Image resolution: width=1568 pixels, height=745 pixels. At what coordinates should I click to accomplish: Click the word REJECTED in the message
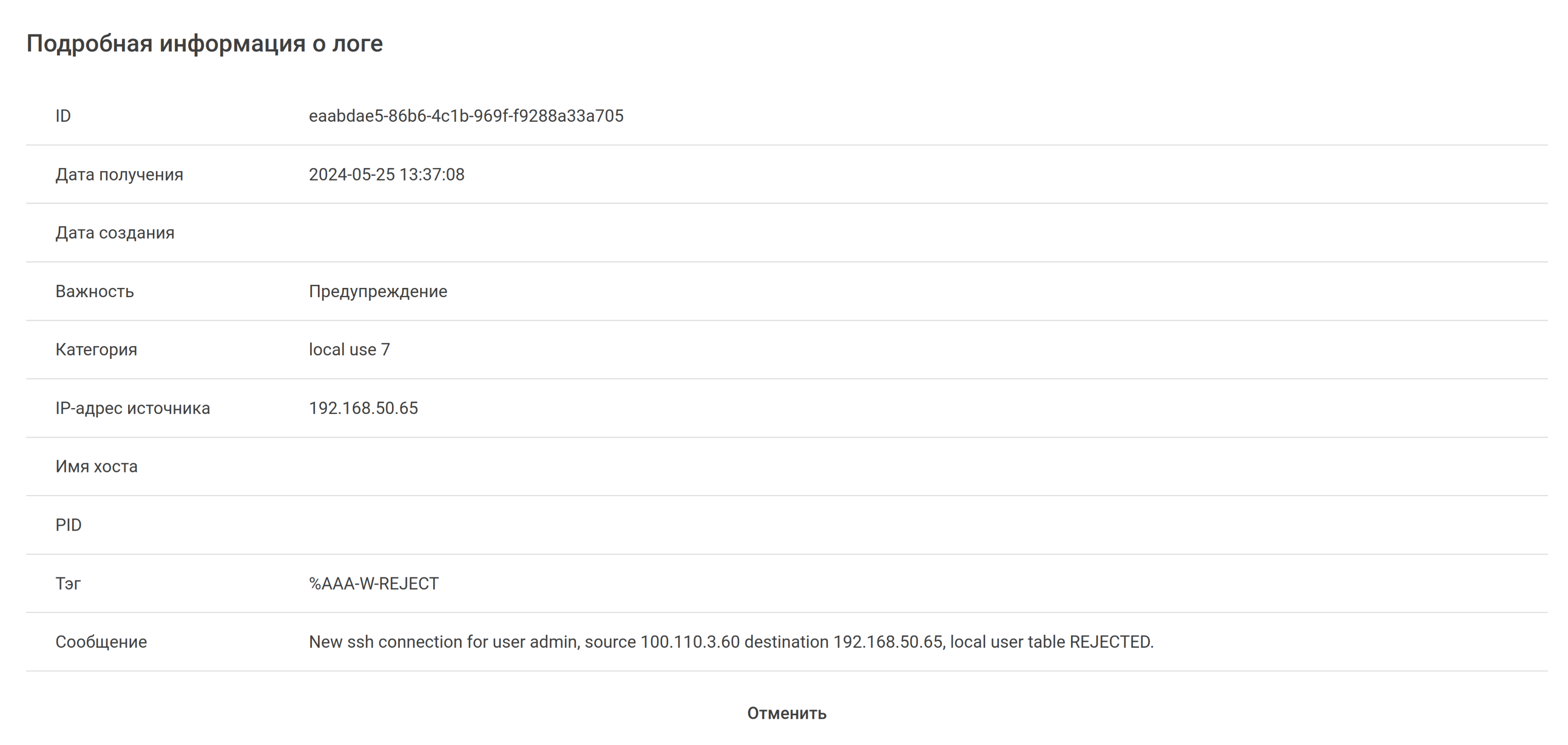(x=1110, y=642)
